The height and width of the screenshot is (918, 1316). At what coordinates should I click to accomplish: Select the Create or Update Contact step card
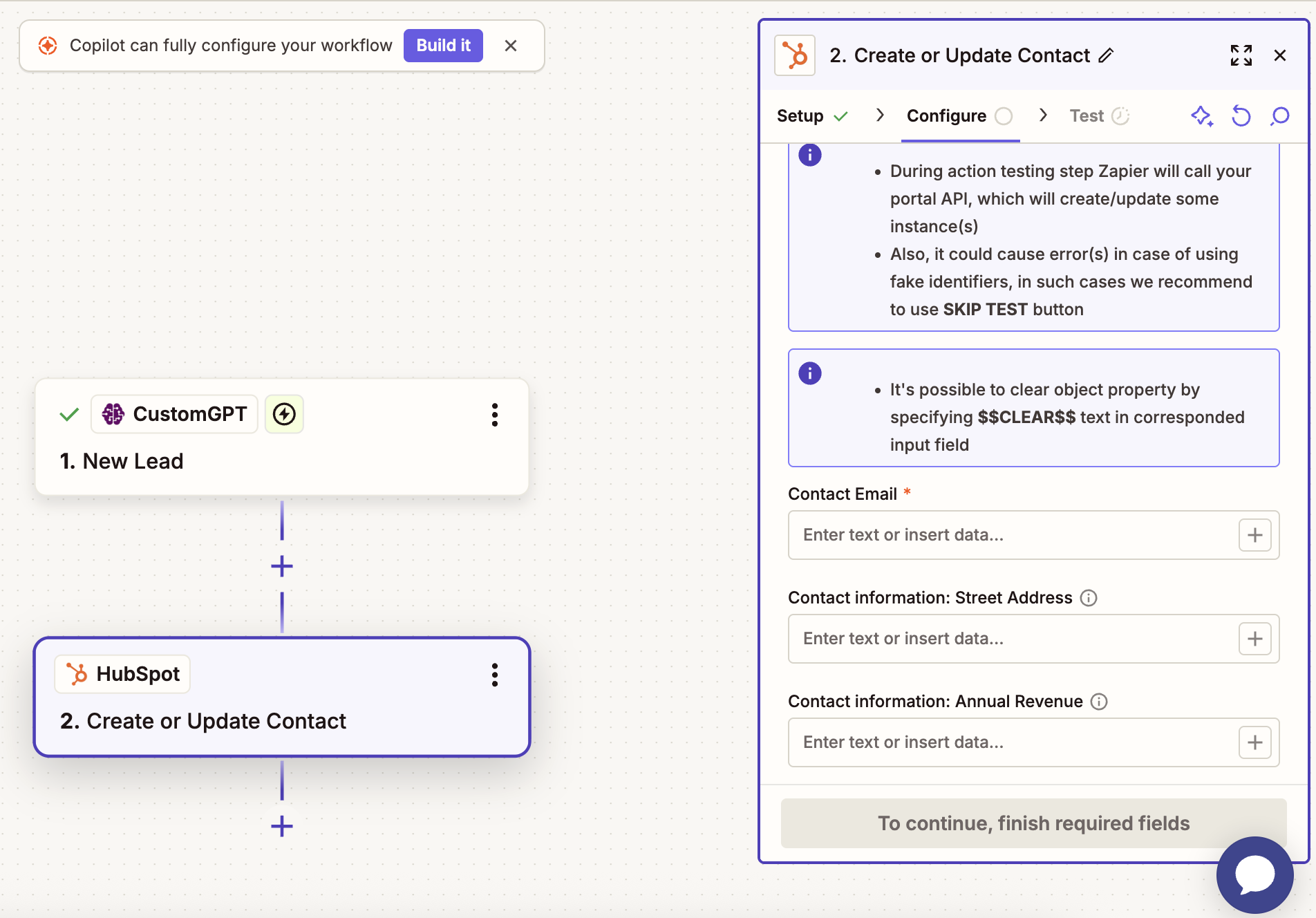tap(282, 697)
